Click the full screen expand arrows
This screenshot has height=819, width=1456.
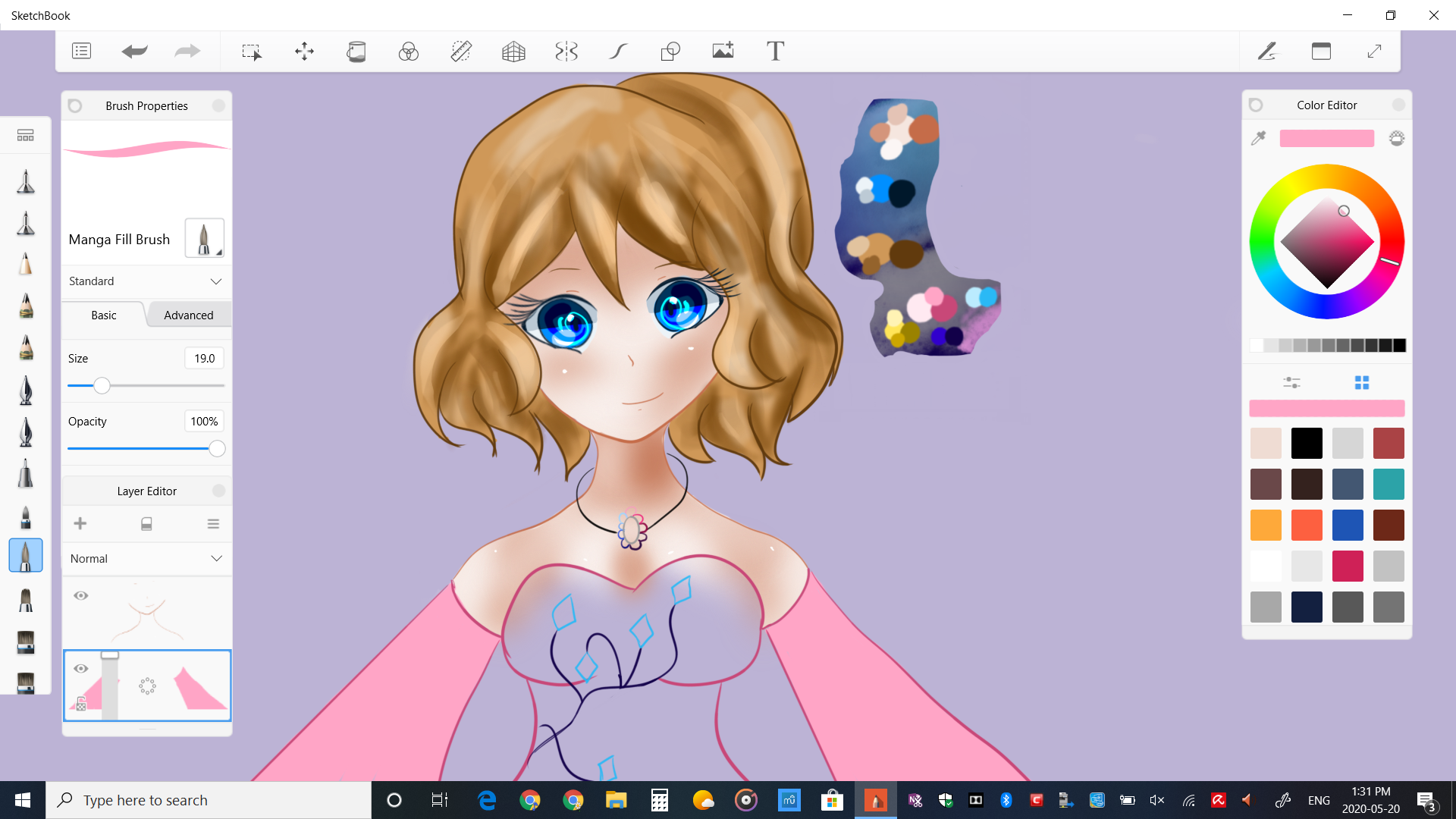[x=1374, y=51]
